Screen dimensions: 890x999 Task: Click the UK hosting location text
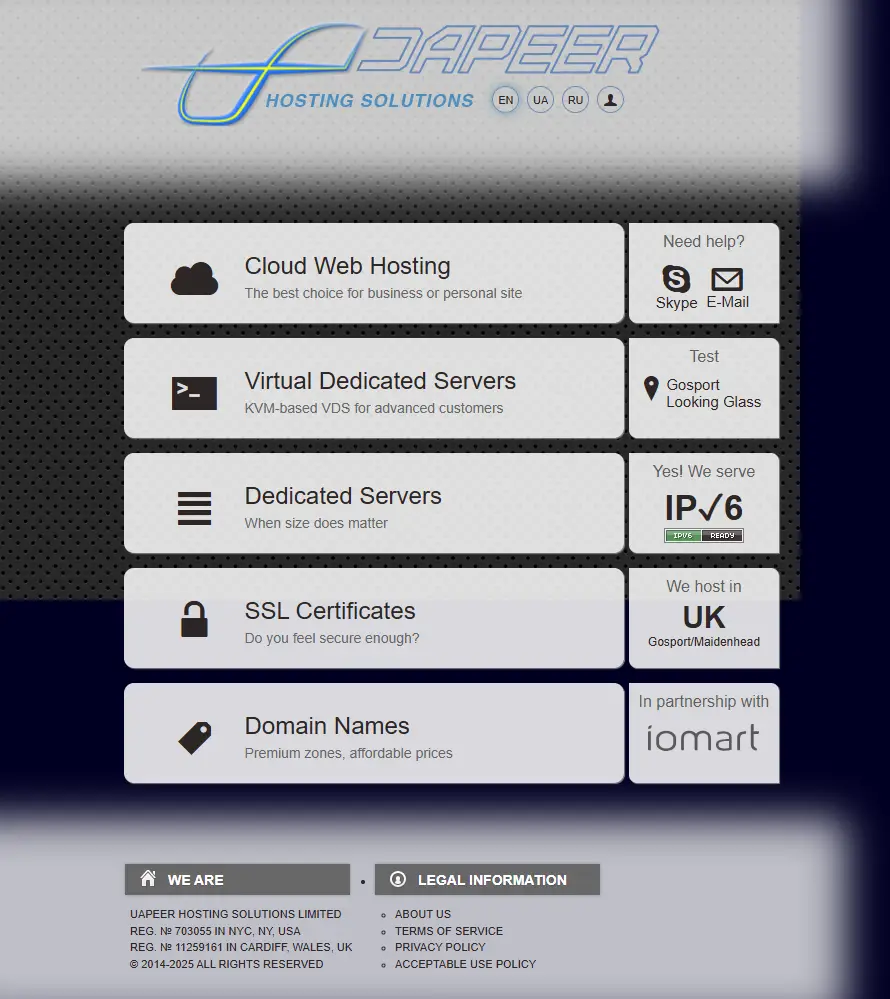[704, 617]
